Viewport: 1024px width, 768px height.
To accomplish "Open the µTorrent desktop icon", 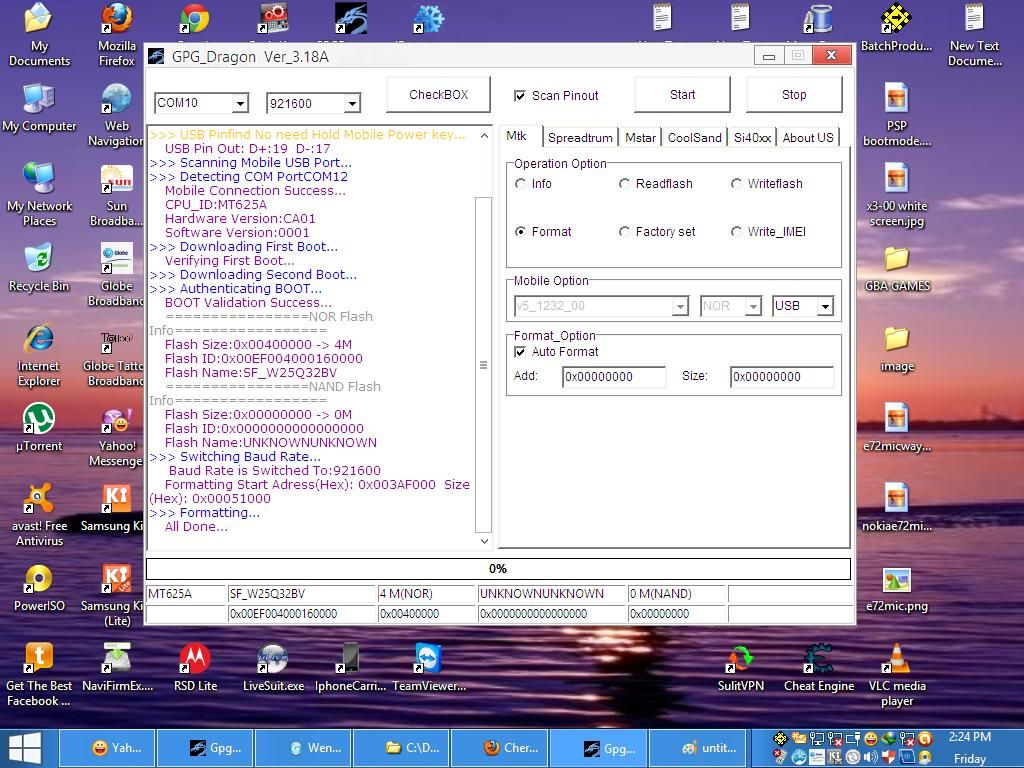I will point(39,421).
